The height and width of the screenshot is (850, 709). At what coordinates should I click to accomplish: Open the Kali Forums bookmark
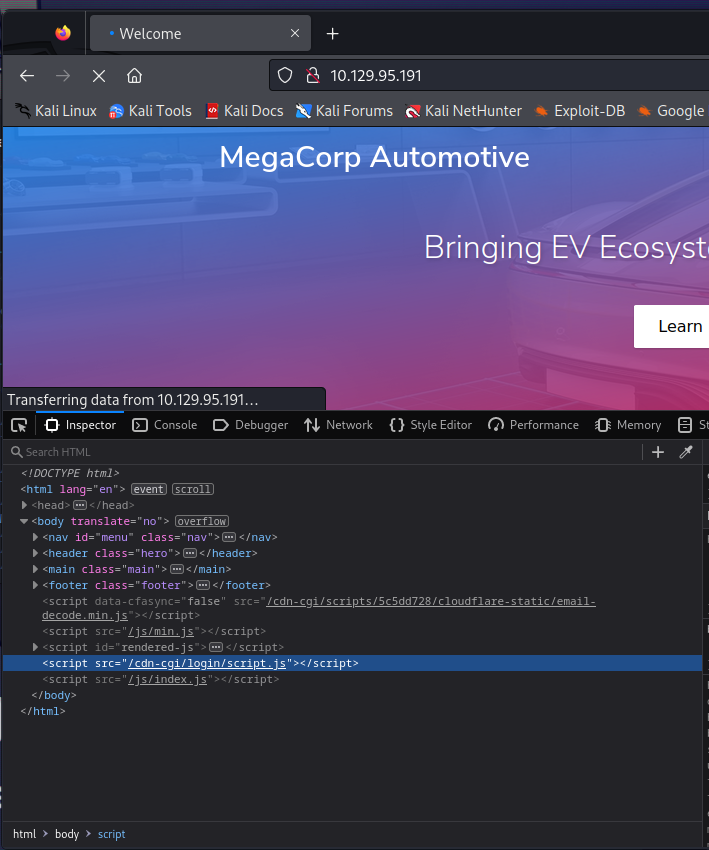[344, 111]
